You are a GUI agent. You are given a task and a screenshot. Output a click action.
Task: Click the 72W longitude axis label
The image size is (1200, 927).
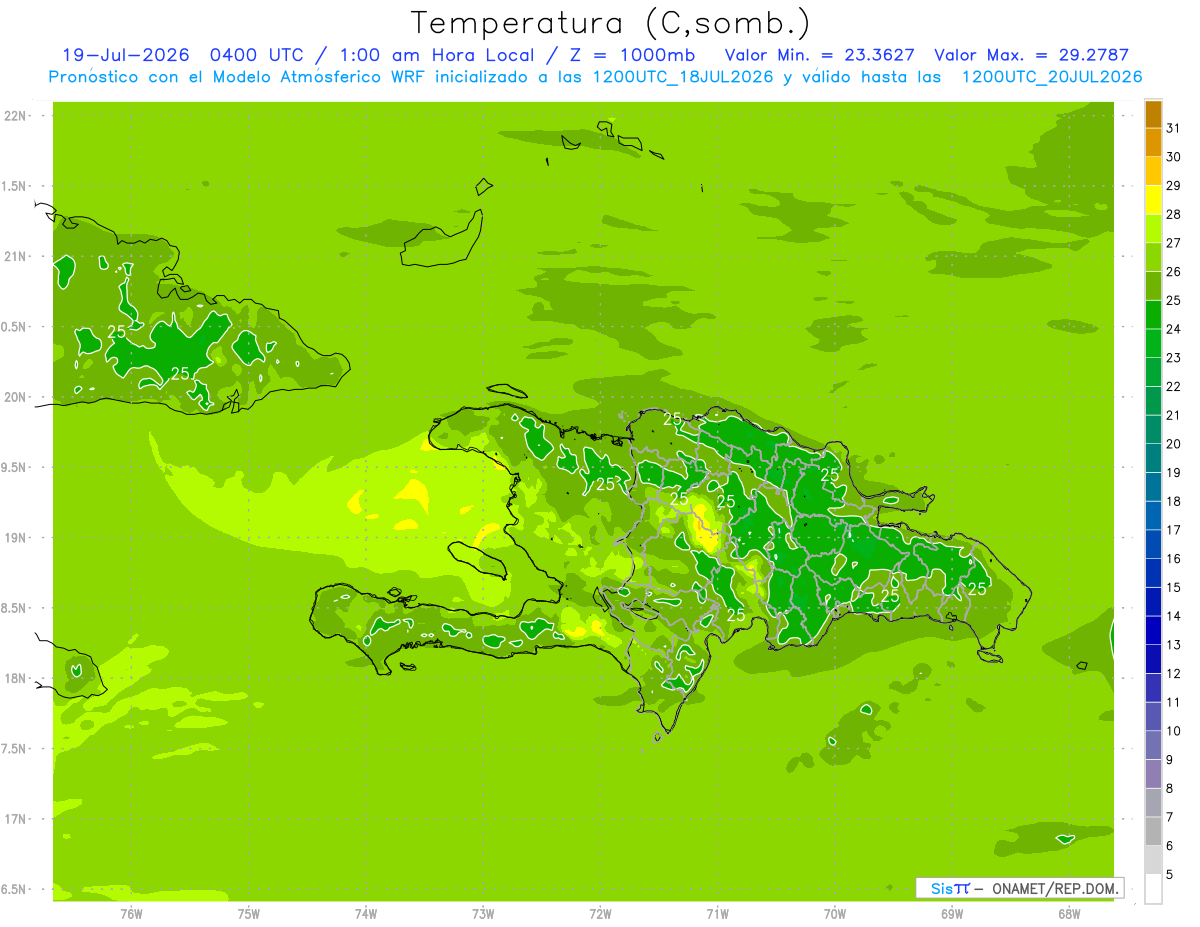tap(600, 913)
